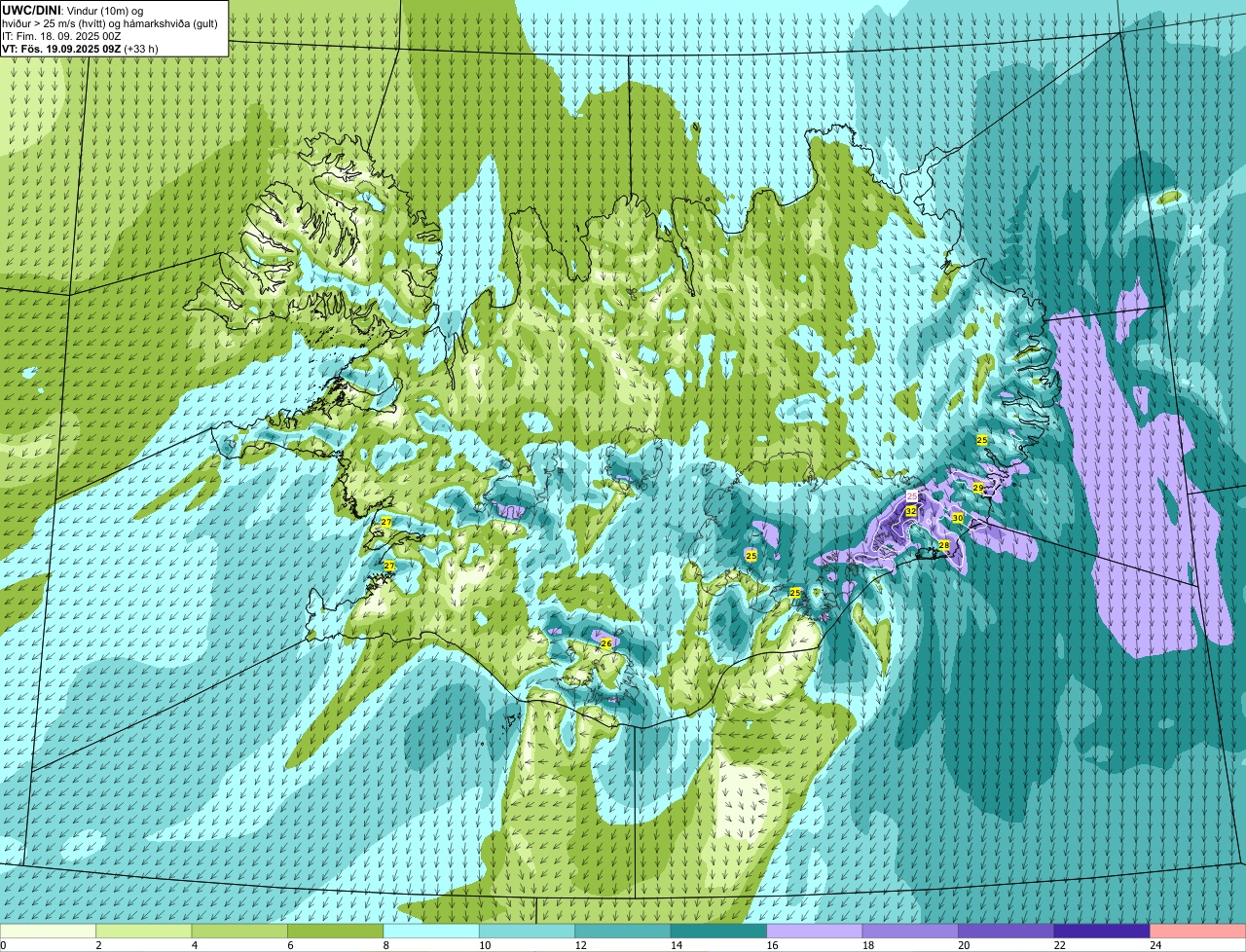1246x952 pixels.
Task: Click the 'UWC/DINI' model name in the title
Action: coord(31,10)
